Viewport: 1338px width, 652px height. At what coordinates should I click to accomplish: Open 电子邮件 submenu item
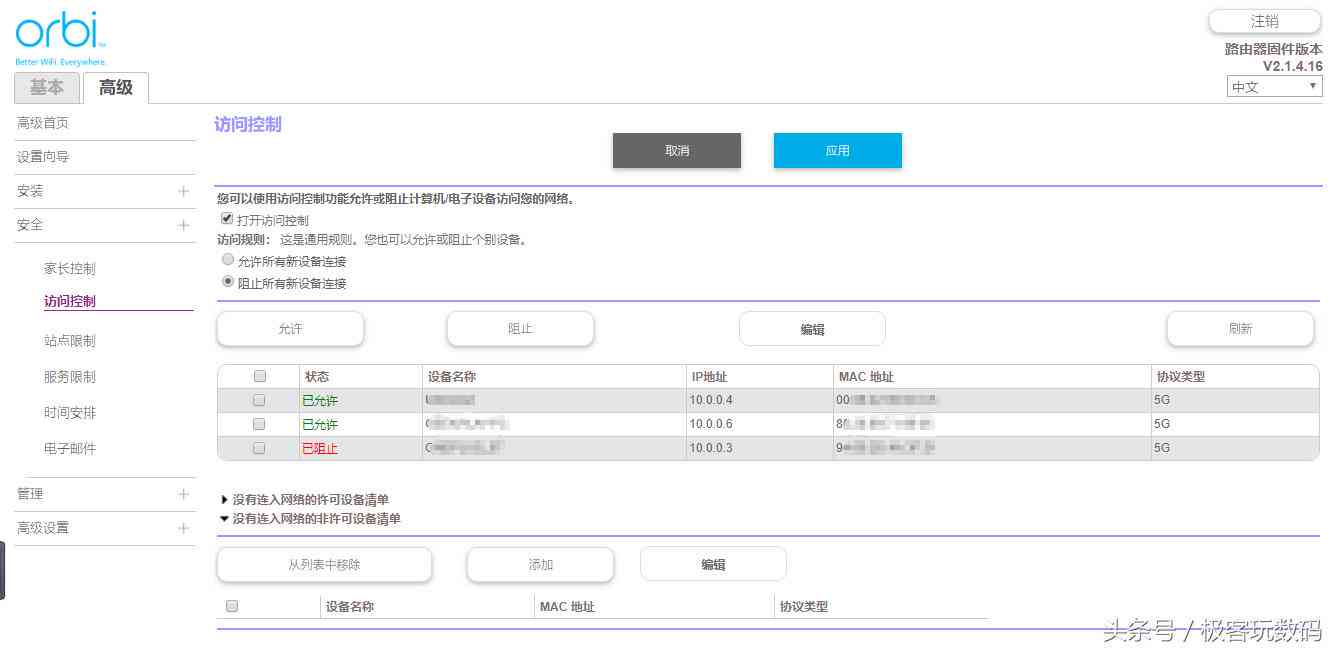click(70, 449)
